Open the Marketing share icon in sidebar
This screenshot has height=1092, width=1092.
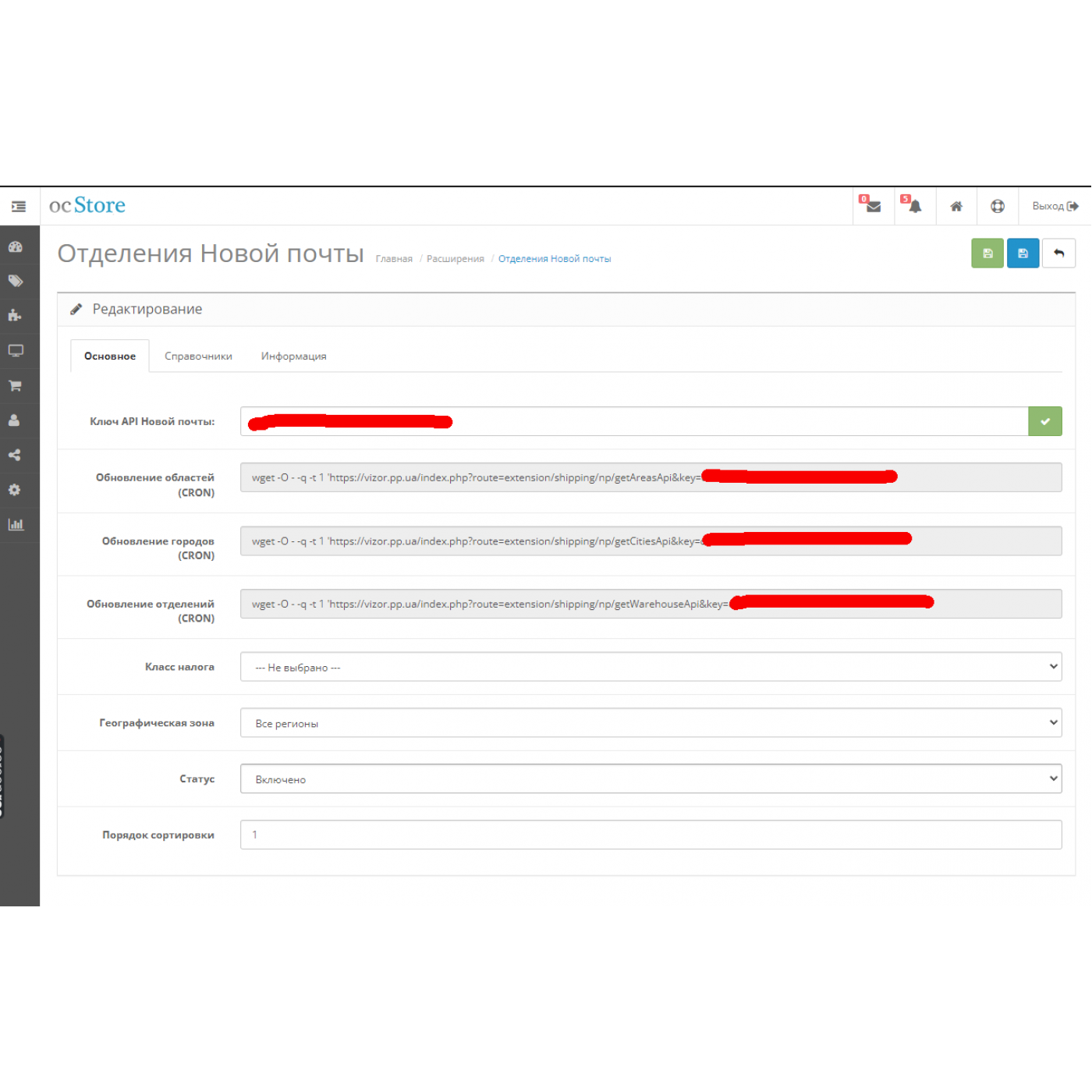point(16,456)
